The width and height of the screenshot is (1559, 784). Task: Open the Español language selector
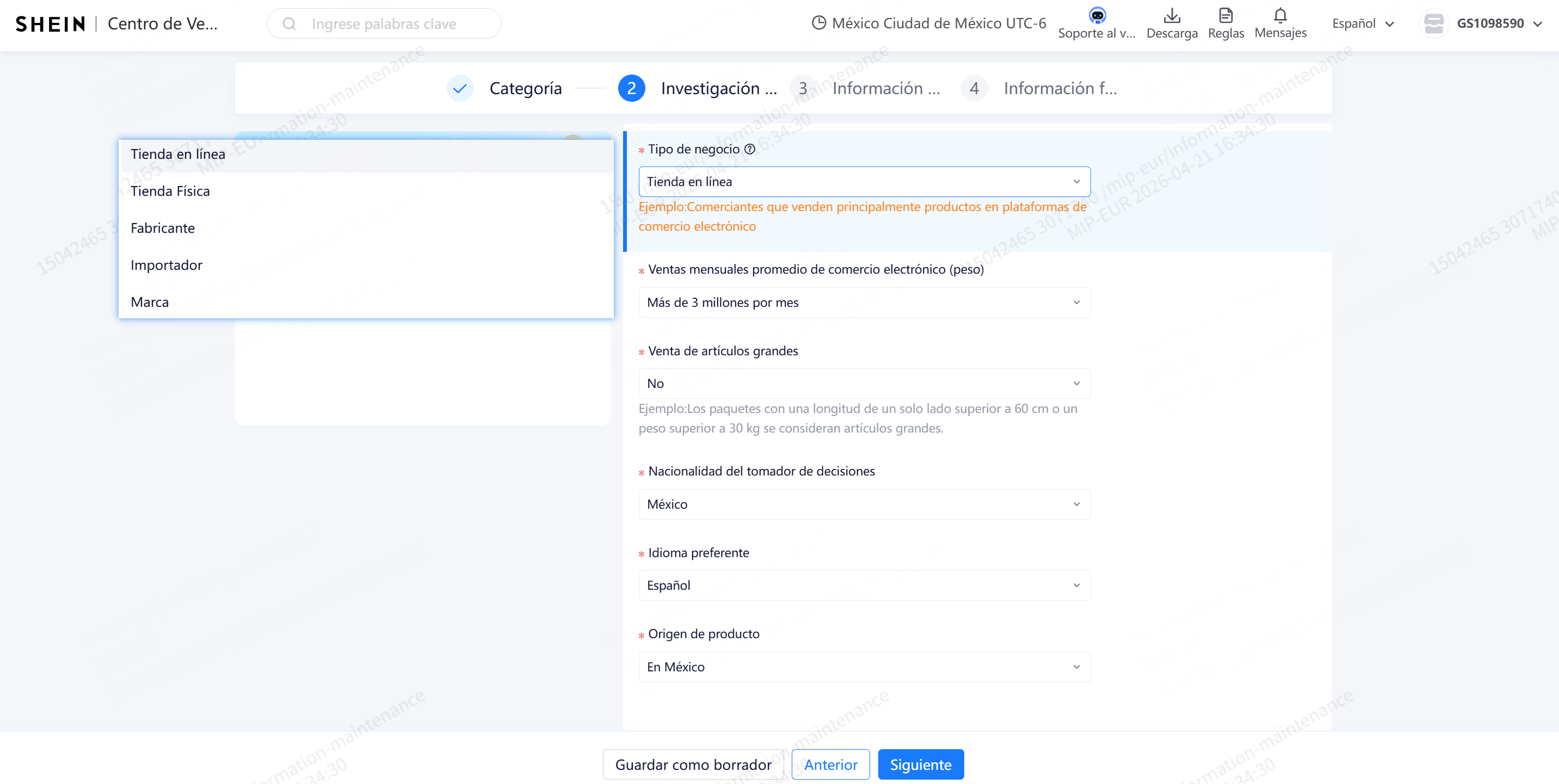tap(1363, 23)
